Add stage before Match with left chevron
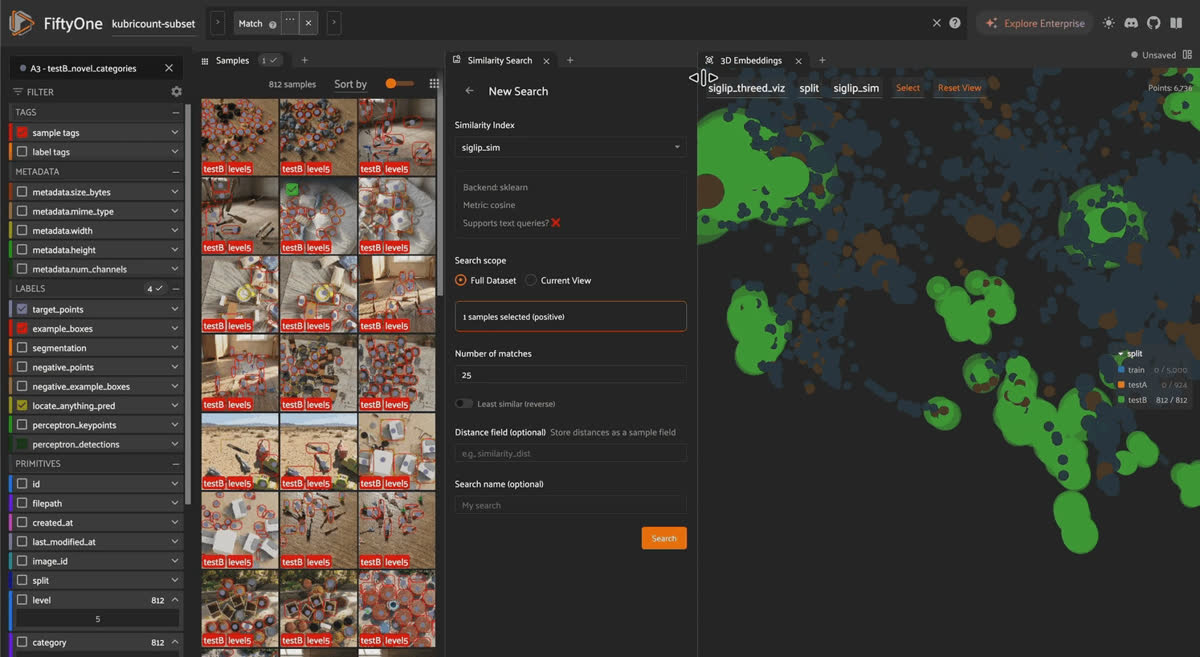1200x657 pixels. (218, 23)
